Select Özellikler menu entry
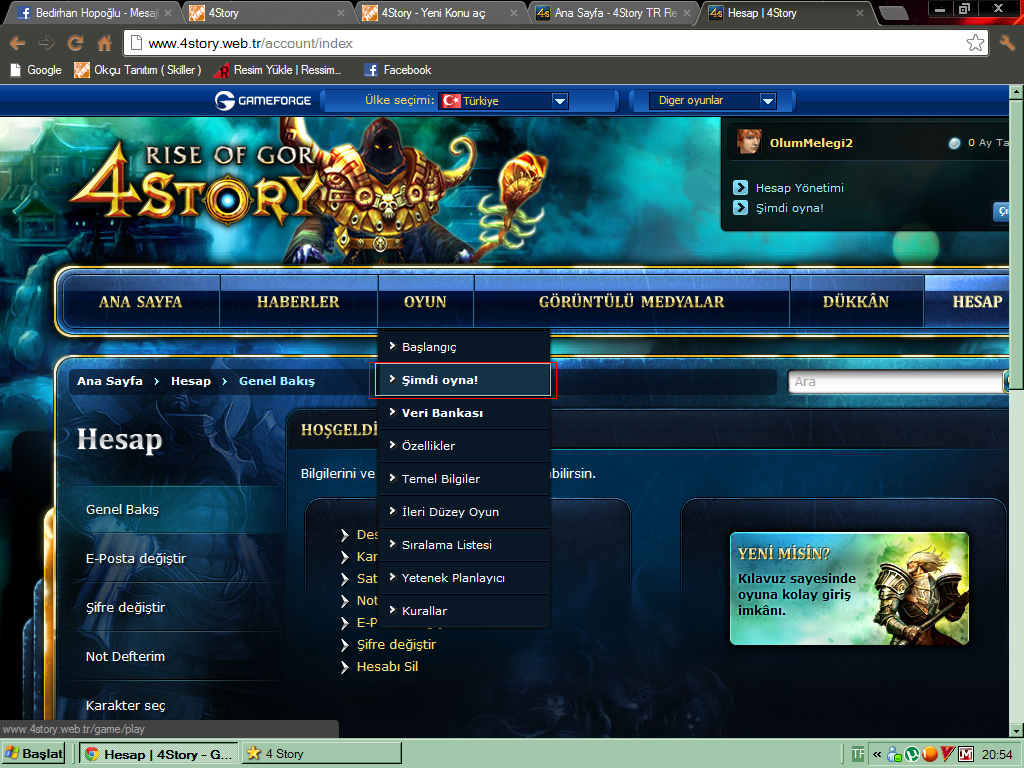The height and width of the screenshot is (768, 1024). (x=464, y=446)
